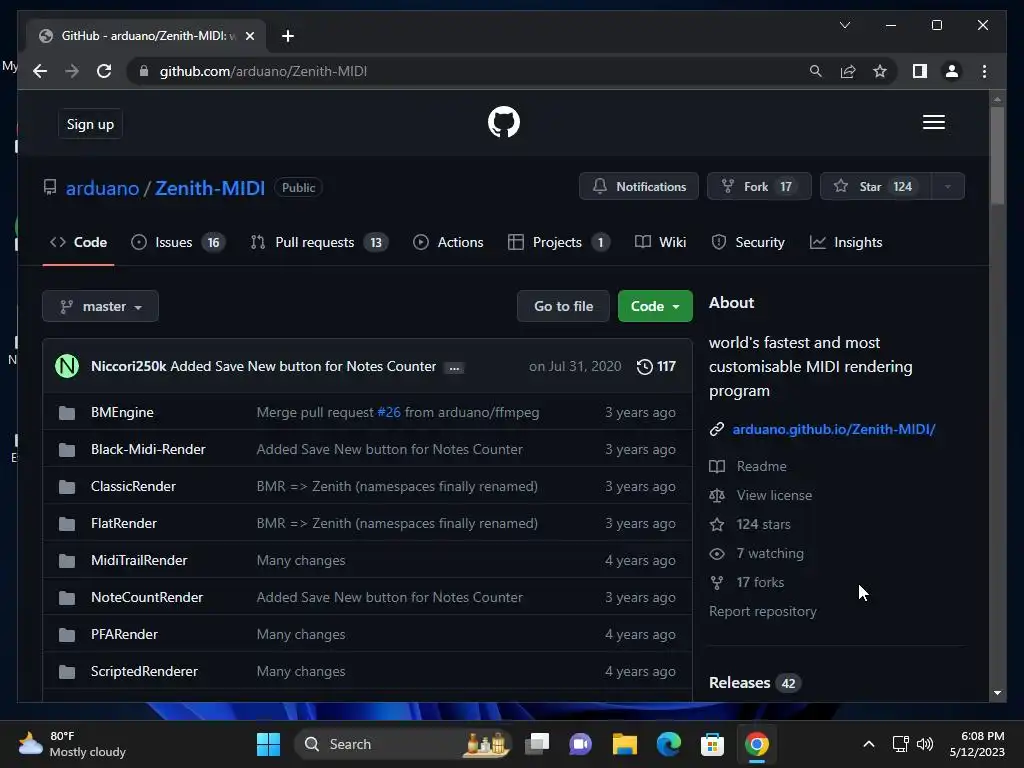
Task: Click the share page icon
Action: click(848, 71)
